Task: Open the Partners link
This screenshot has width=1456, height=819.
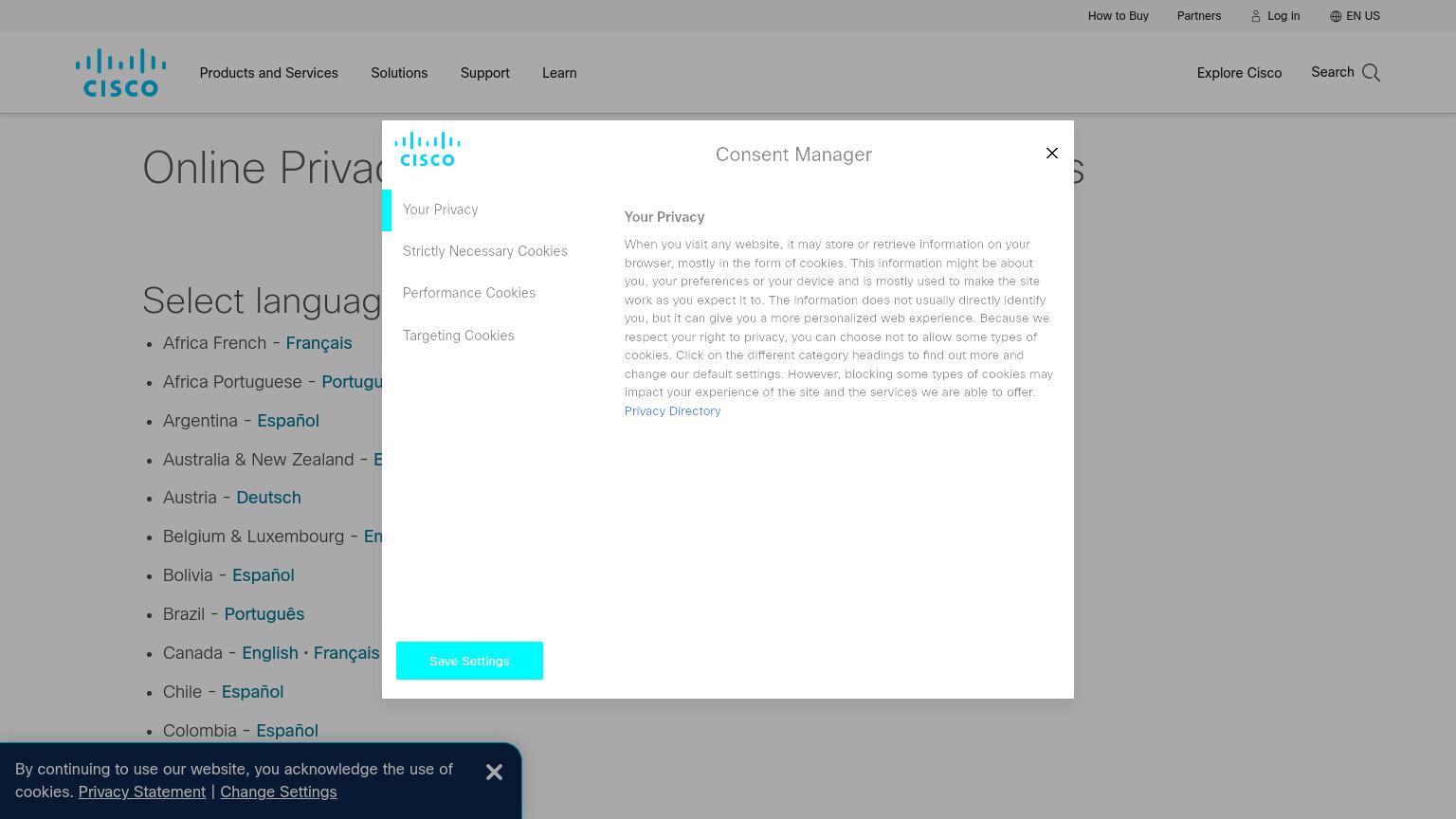Action: pyautogui.click(x=1199, y=16)
